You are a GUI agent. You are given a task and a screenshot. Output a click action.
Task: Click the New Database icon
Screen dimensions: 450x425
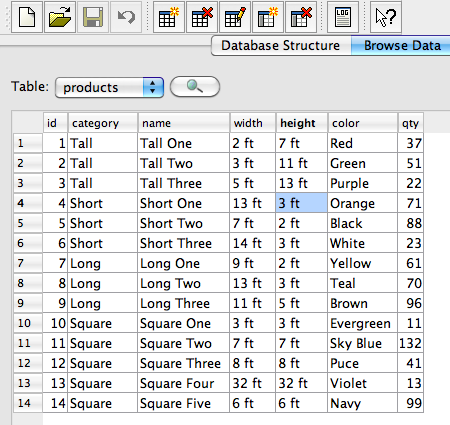click(27, 17)
